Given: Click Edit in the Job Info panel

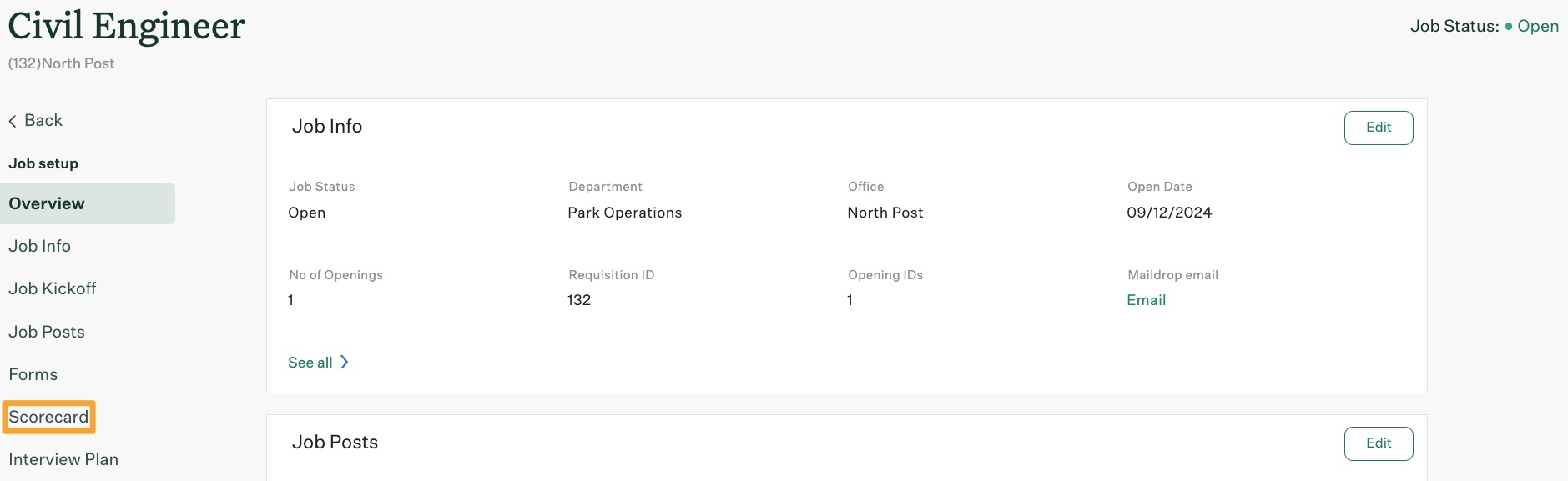Looking at the screenshot, I should click(x=1378, y=128).
